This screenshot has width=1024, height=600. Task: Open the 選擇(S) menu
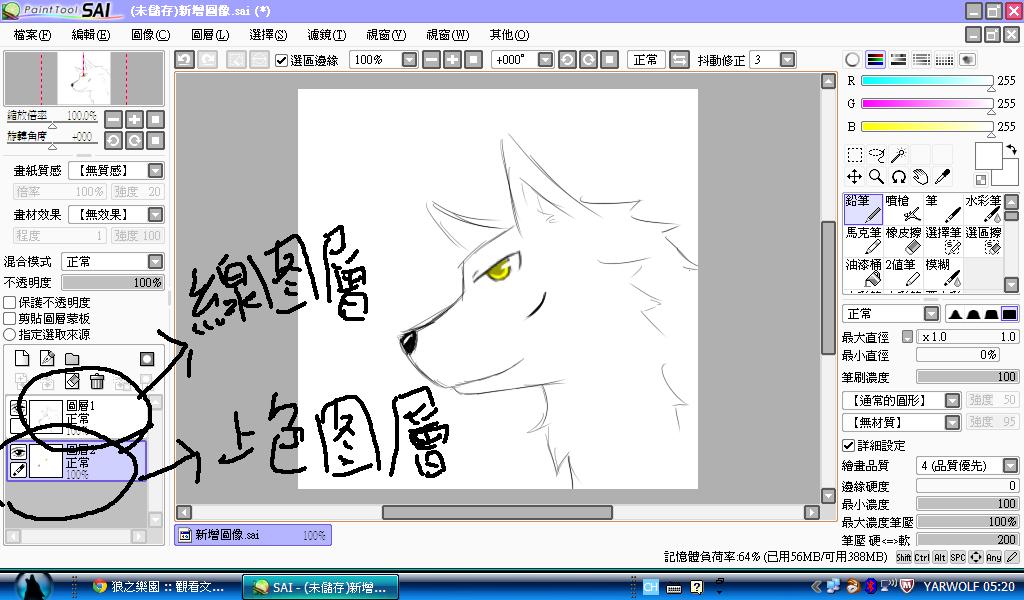268,35
